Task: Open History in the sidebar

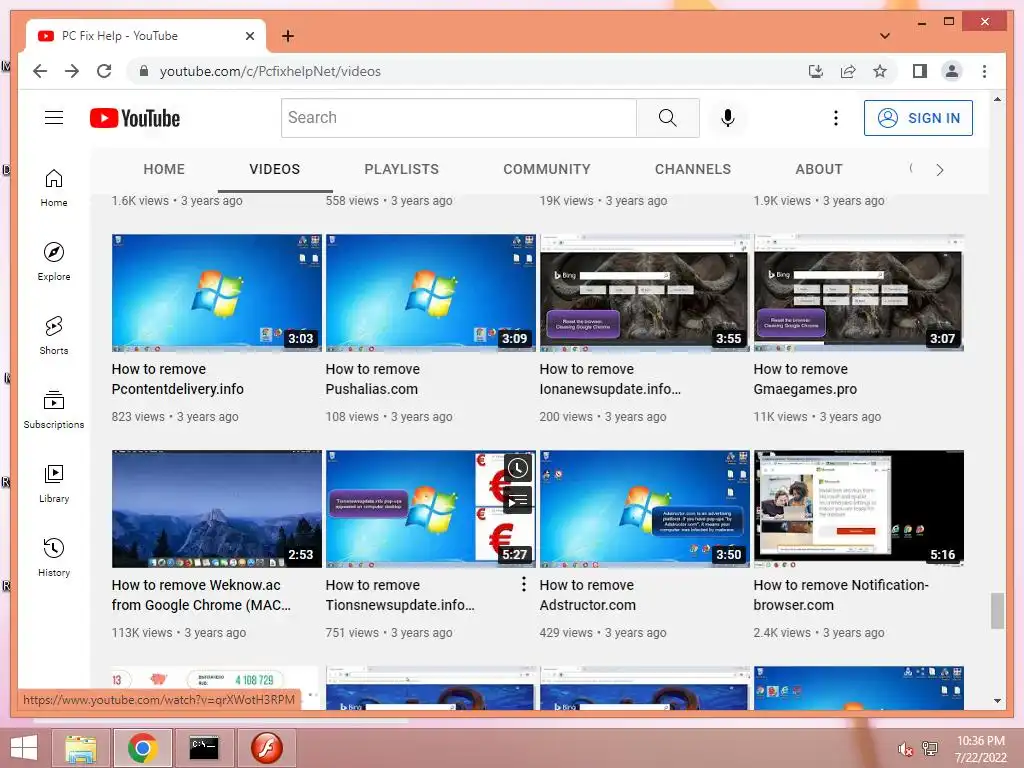Action: point(54,557)
